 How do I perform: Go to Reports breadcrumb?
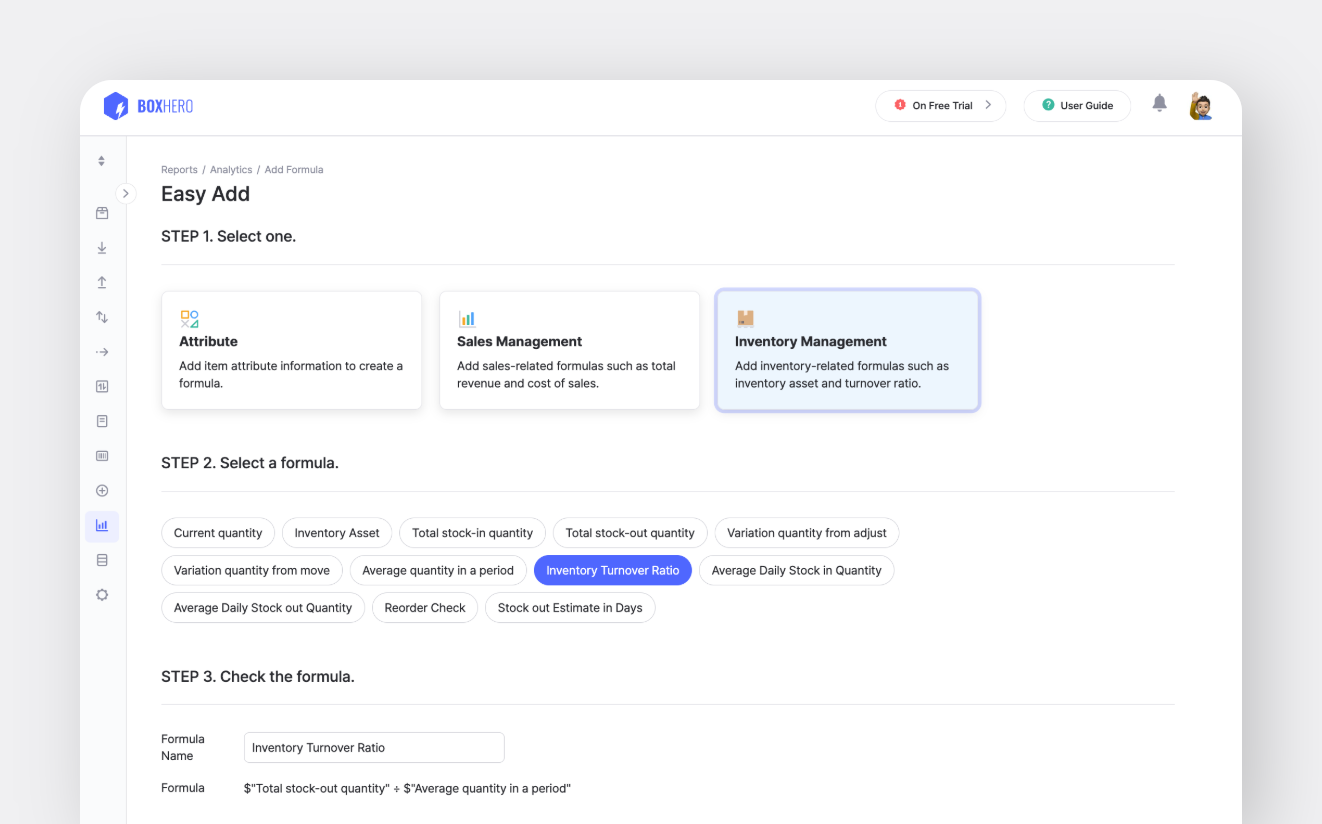[179, 170]
